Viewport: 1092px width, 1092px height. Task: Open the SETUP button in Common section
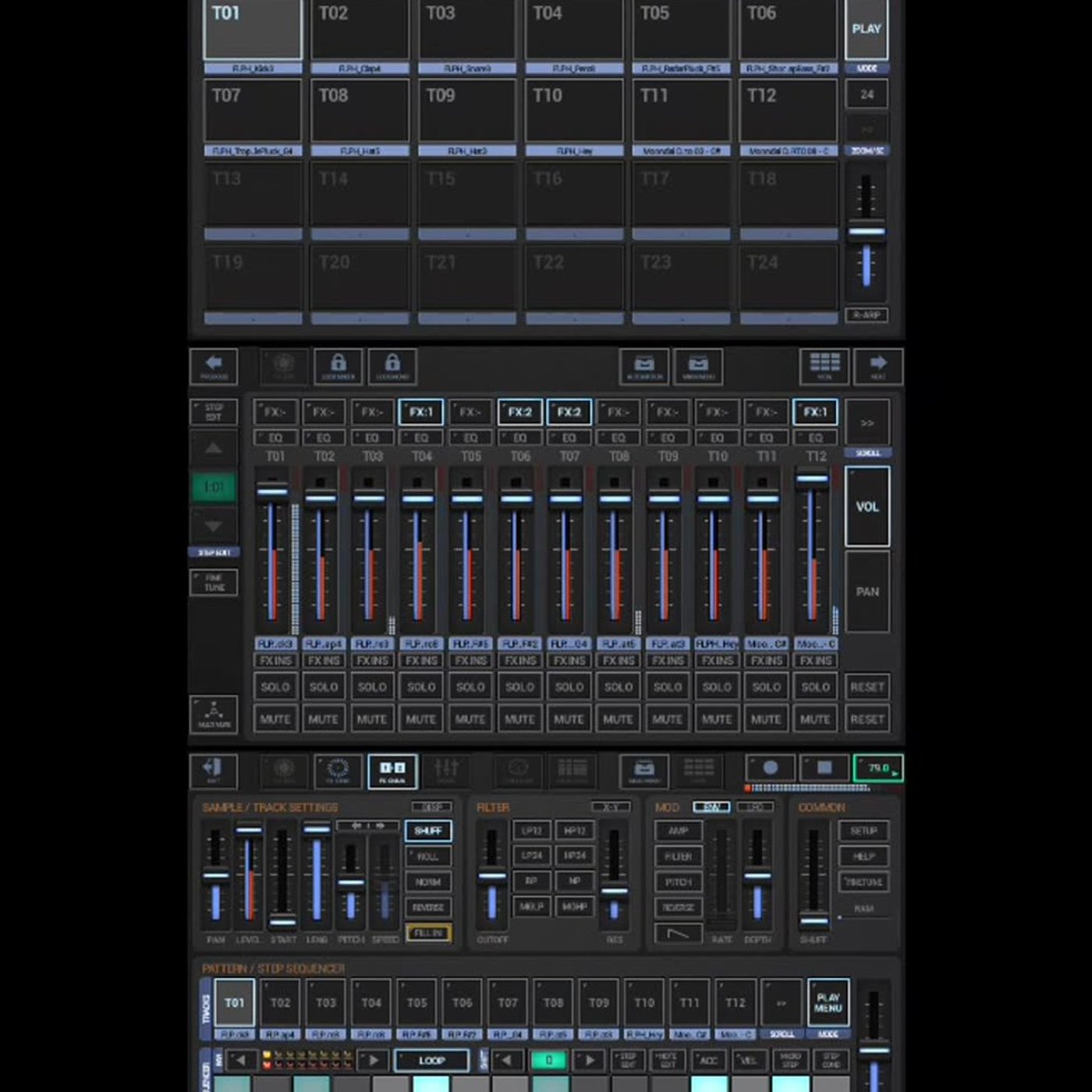[x=864, y=831]
